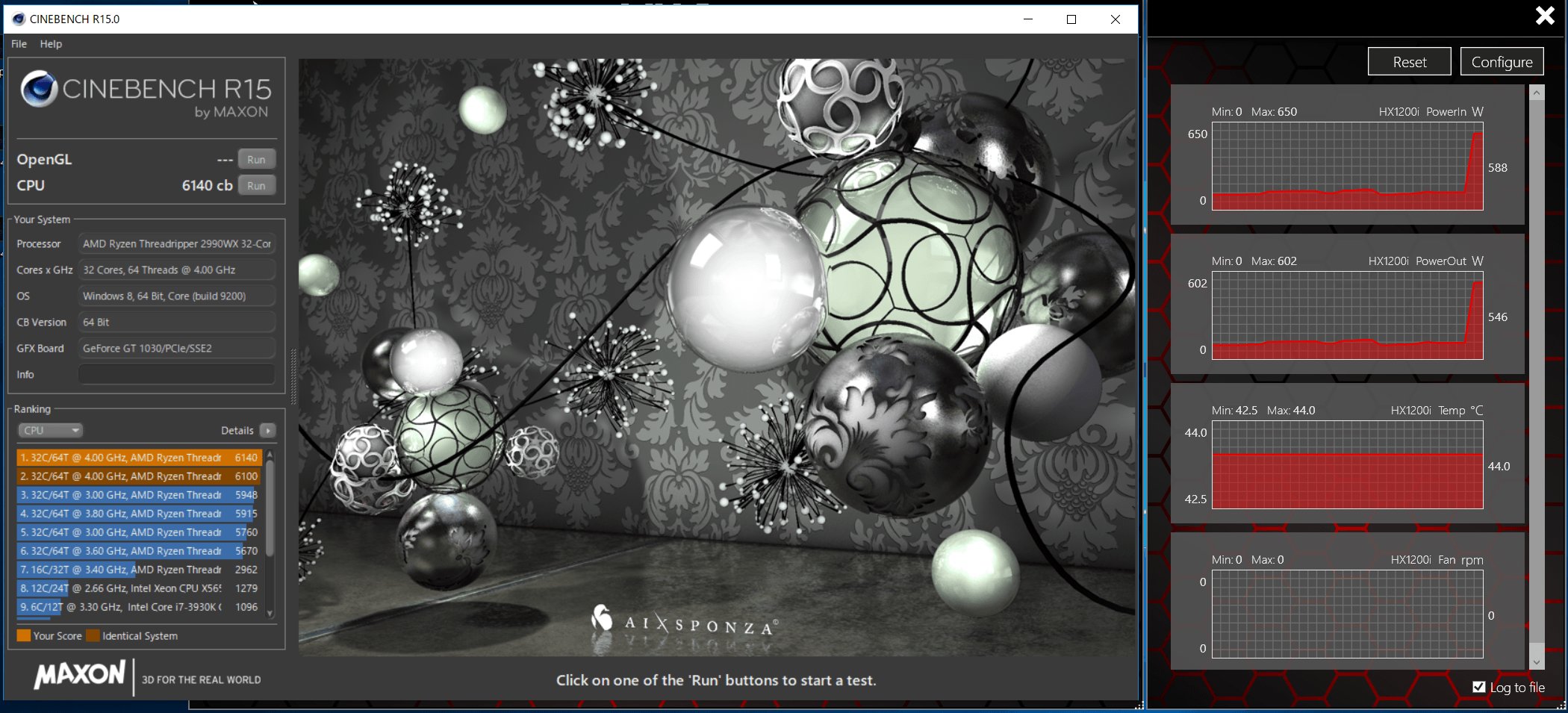Image resolution: width=1568 pixels, height=713 pixels.
Task: Click the OS information field
Action: coord(177,296)
